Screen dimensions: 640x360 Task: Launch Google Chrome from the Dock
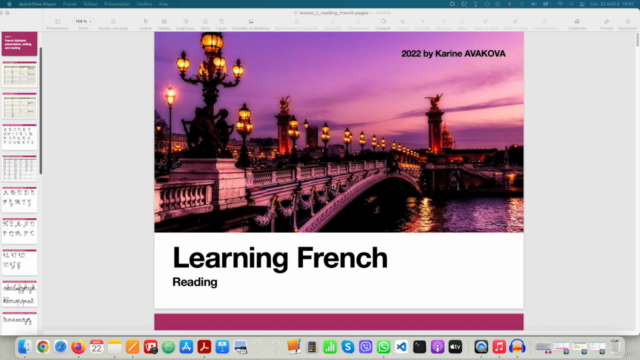click(42, 347)
